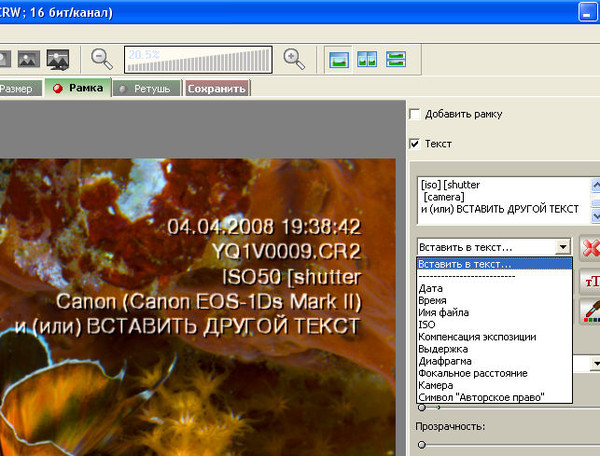Click the picture with down arrow icon
The width and height of the screenshot is (600, 456).
58,59
